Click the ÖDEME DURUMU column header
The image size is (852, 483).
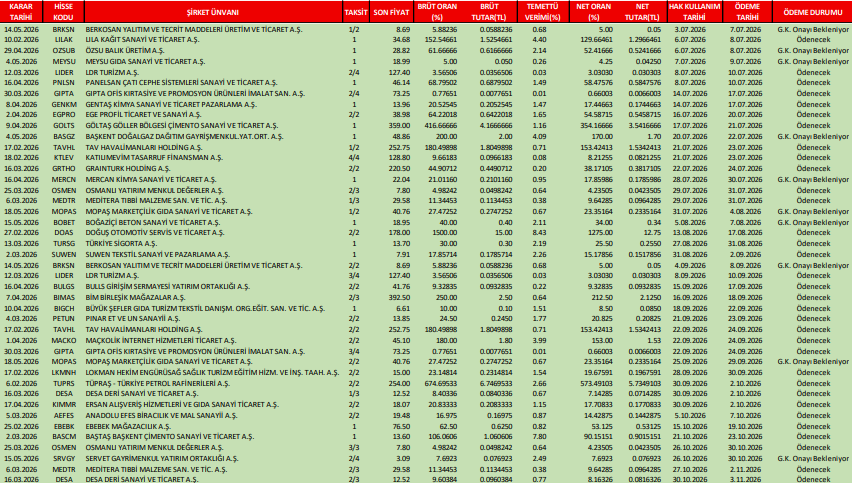pos(812,12)
